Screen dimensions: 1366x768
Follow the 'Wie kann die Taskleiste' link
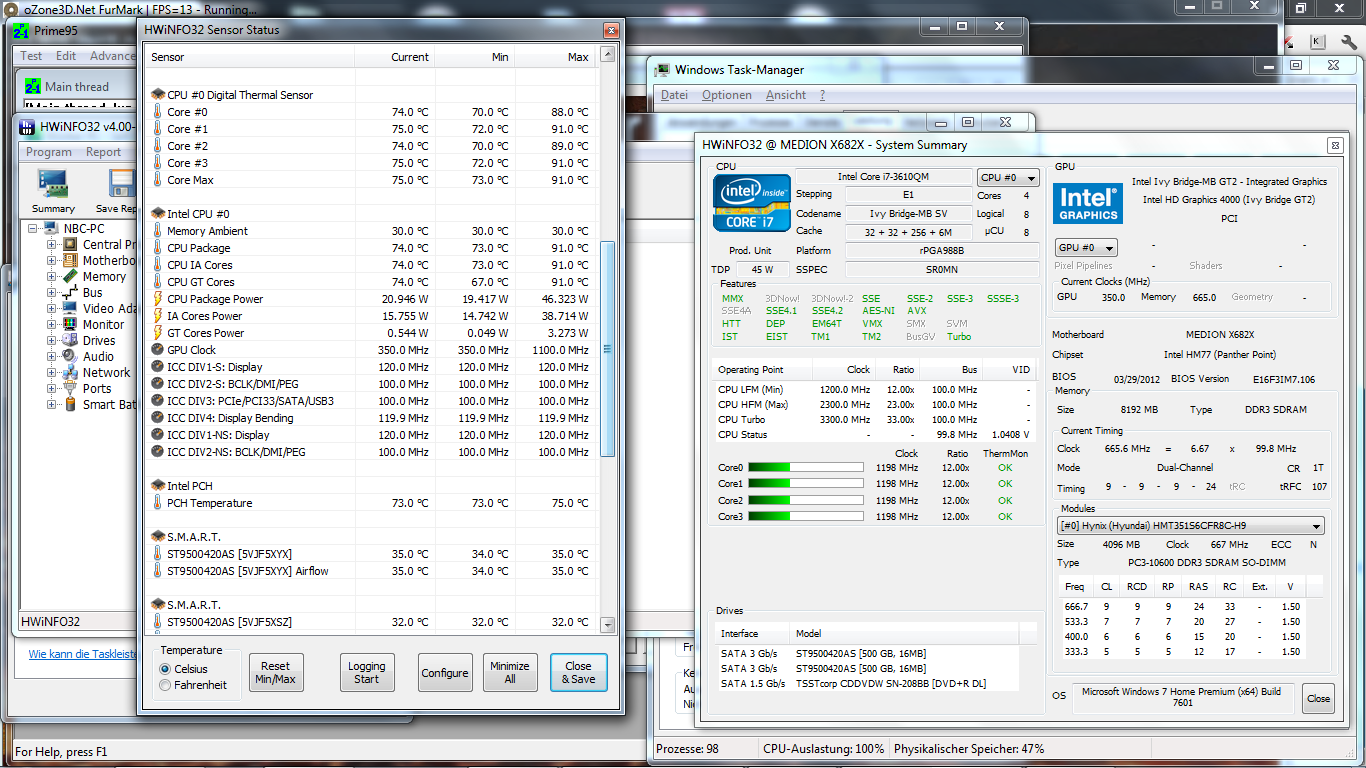[81, 654]
